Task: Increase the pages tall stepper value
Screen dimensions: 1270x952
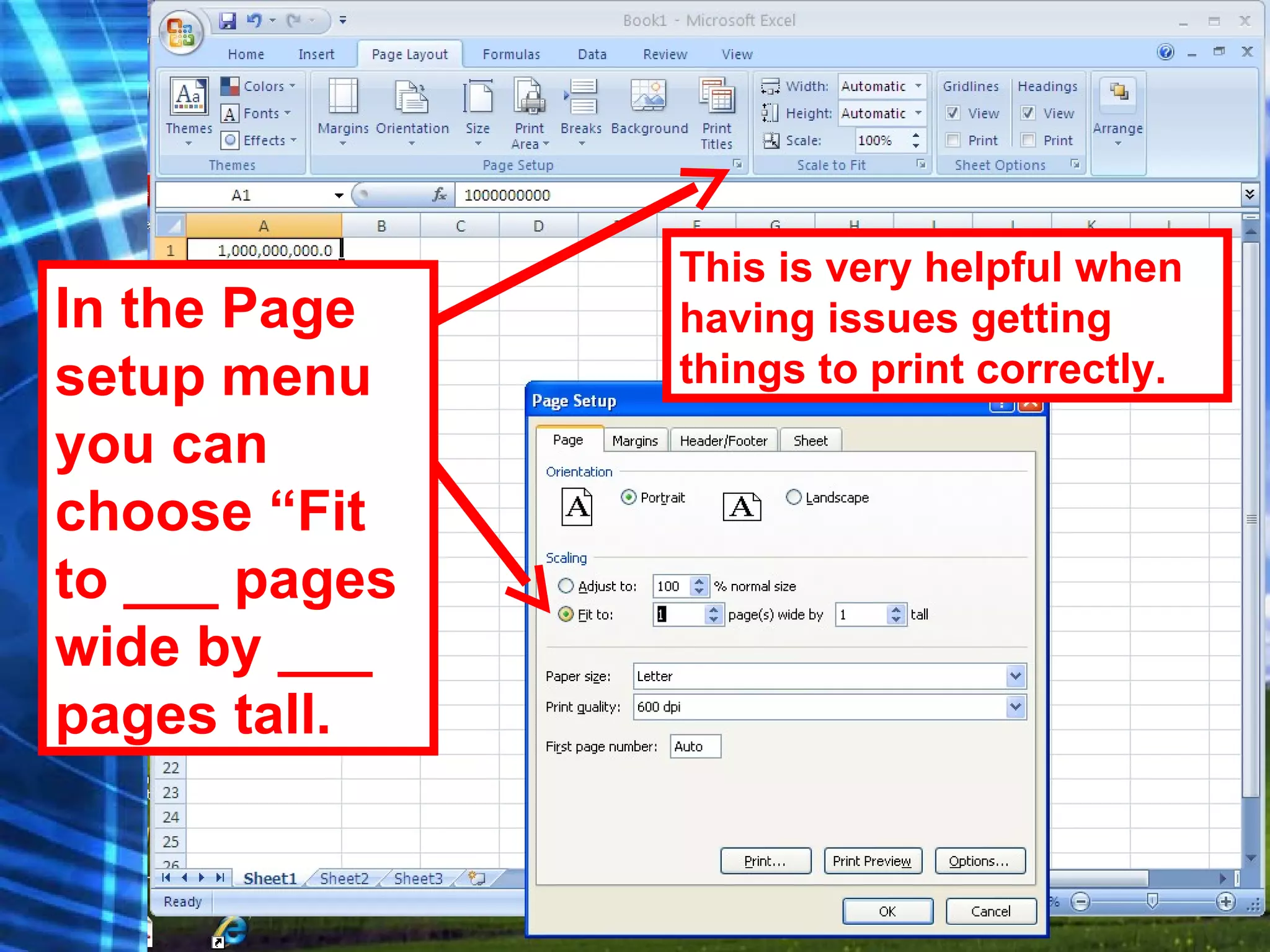Action: coord(895,609)
